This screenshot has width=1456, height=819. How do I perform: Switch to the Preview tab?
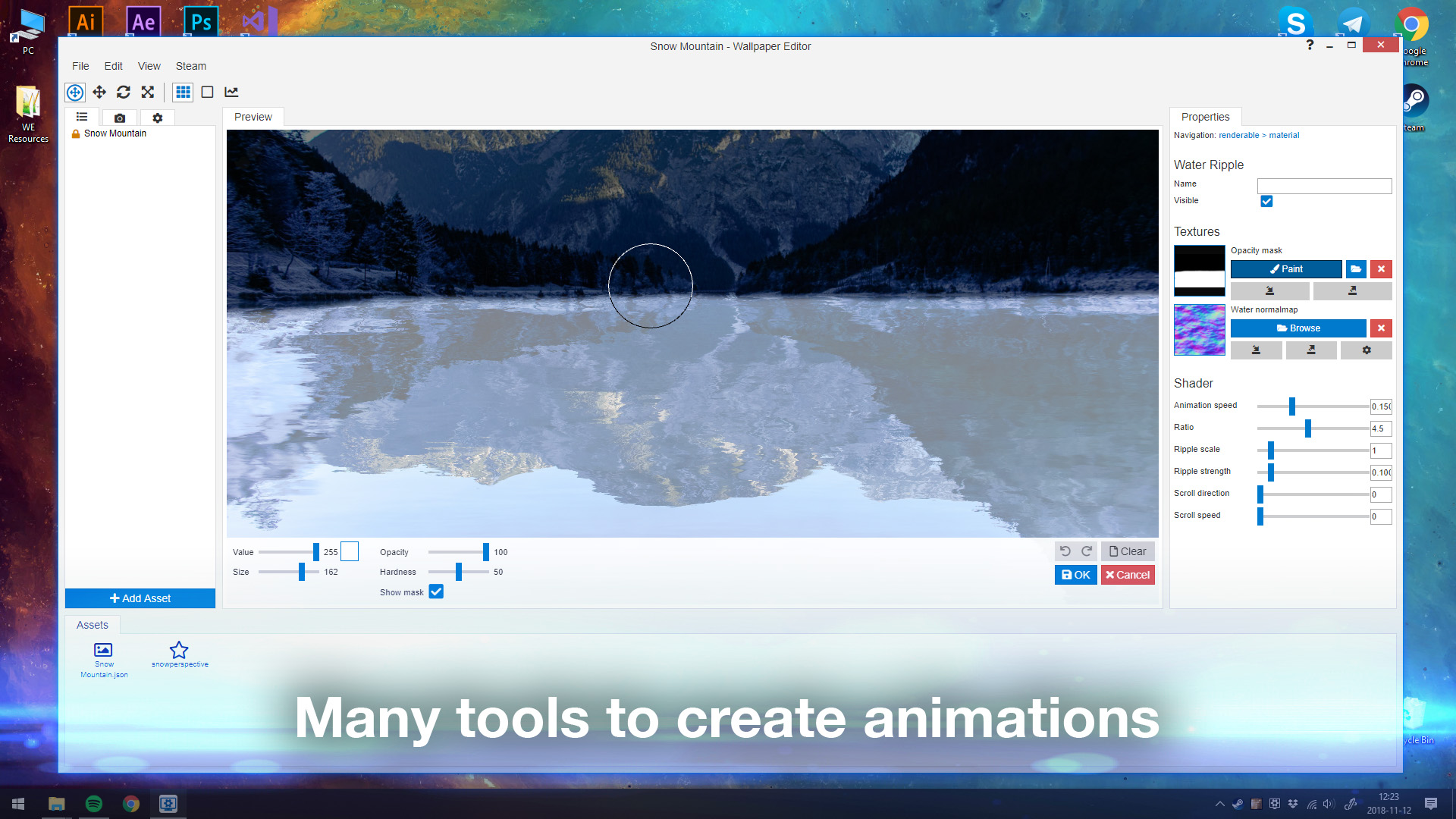[253, 117]
